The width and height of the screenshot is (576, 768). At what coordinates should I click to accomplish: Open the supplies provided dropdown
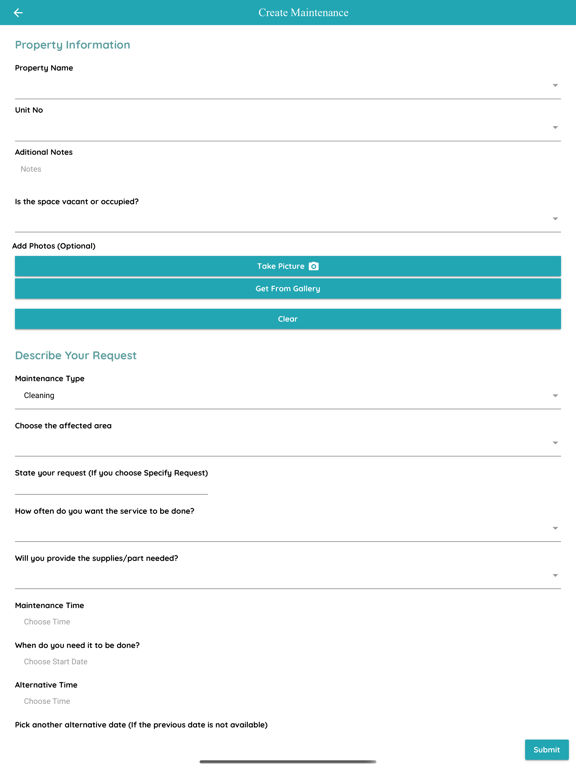pos(288,576)
